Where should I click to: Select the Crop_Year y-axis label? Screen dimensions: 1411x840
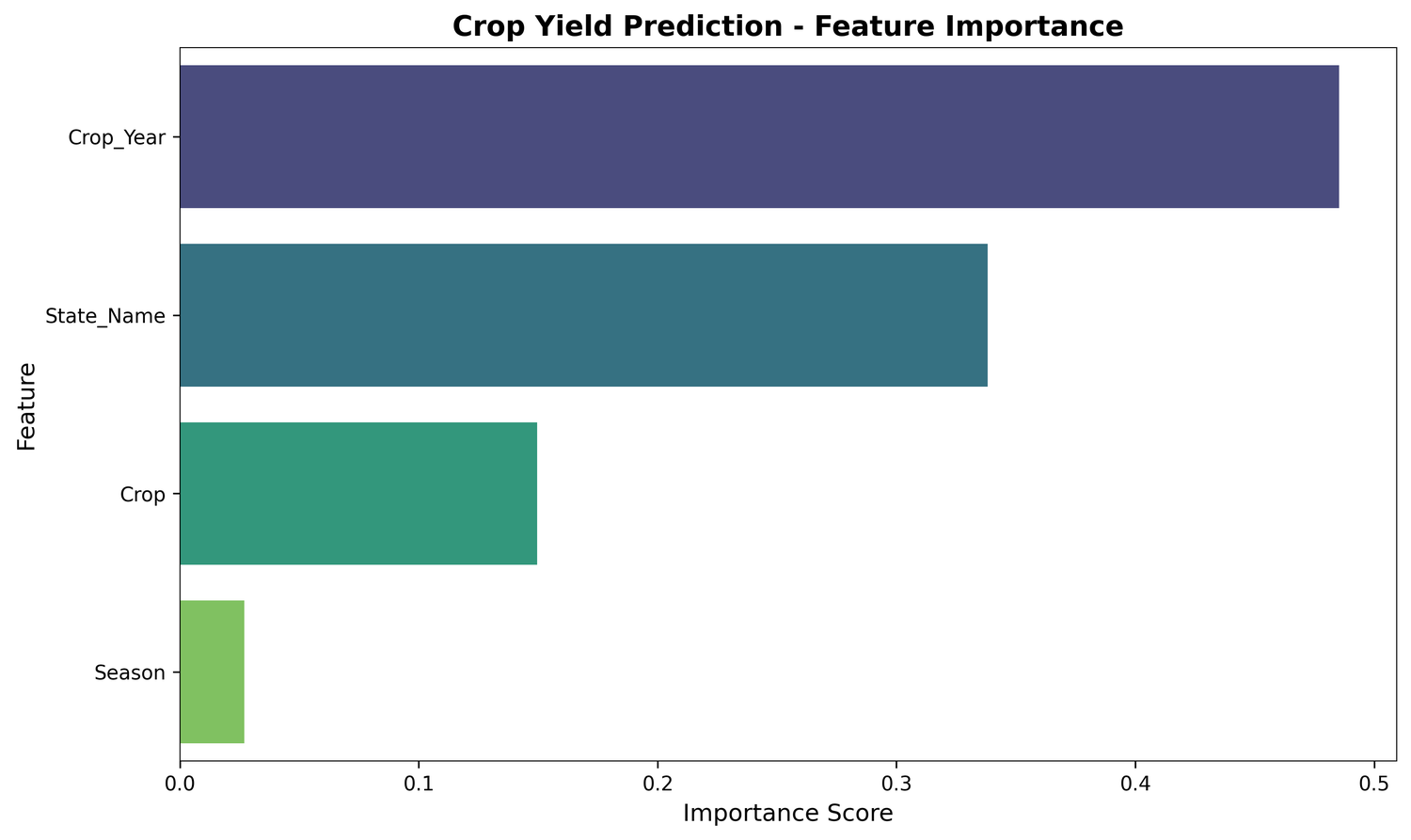coord(117,137)
